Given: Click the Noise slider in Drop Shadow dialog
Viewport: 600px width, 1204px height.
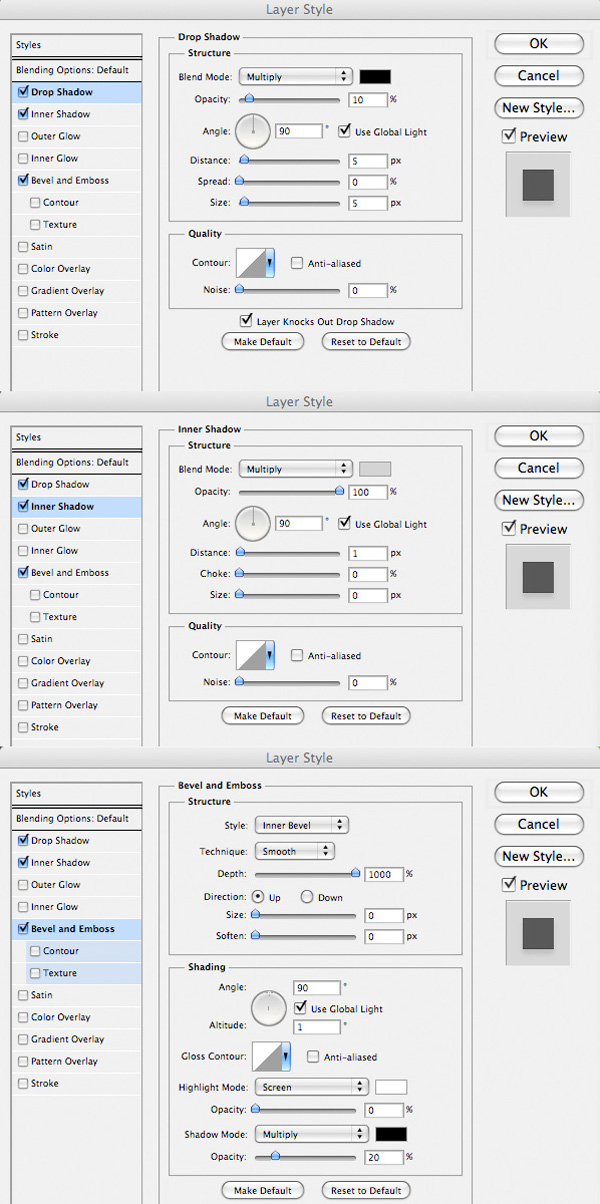Looking at the screenshot, I should coord(290,290).
